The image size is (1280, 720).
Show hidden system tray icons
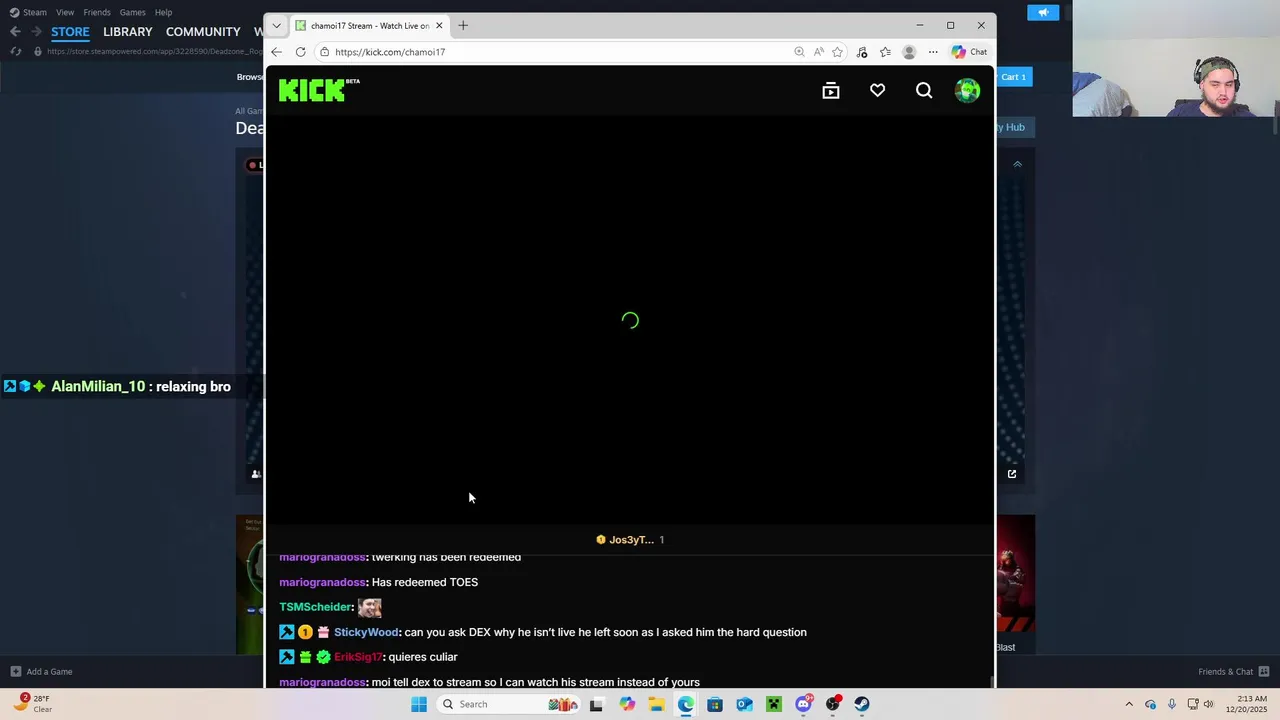pos(1129,704)
